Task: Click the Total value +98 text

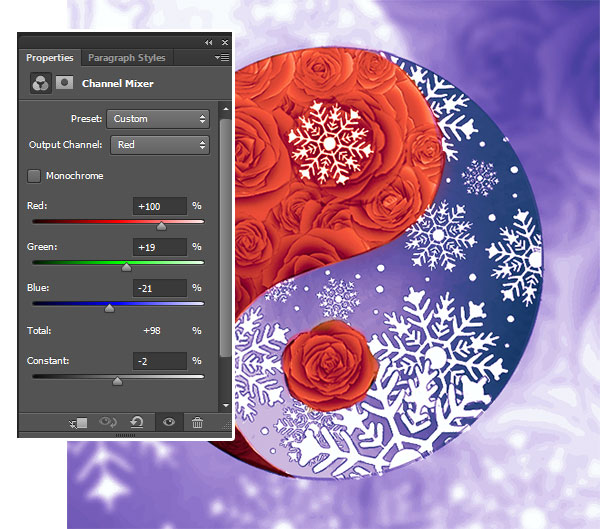Action: pyautogui.click(x=152, y=331)
